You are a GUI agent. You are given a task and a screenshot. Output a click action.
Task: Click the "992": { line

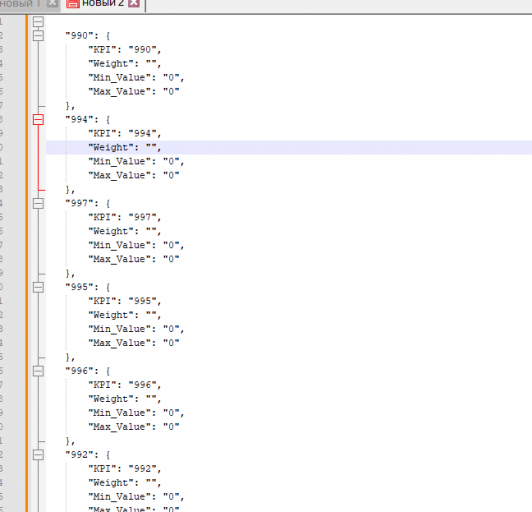point(88,455)
